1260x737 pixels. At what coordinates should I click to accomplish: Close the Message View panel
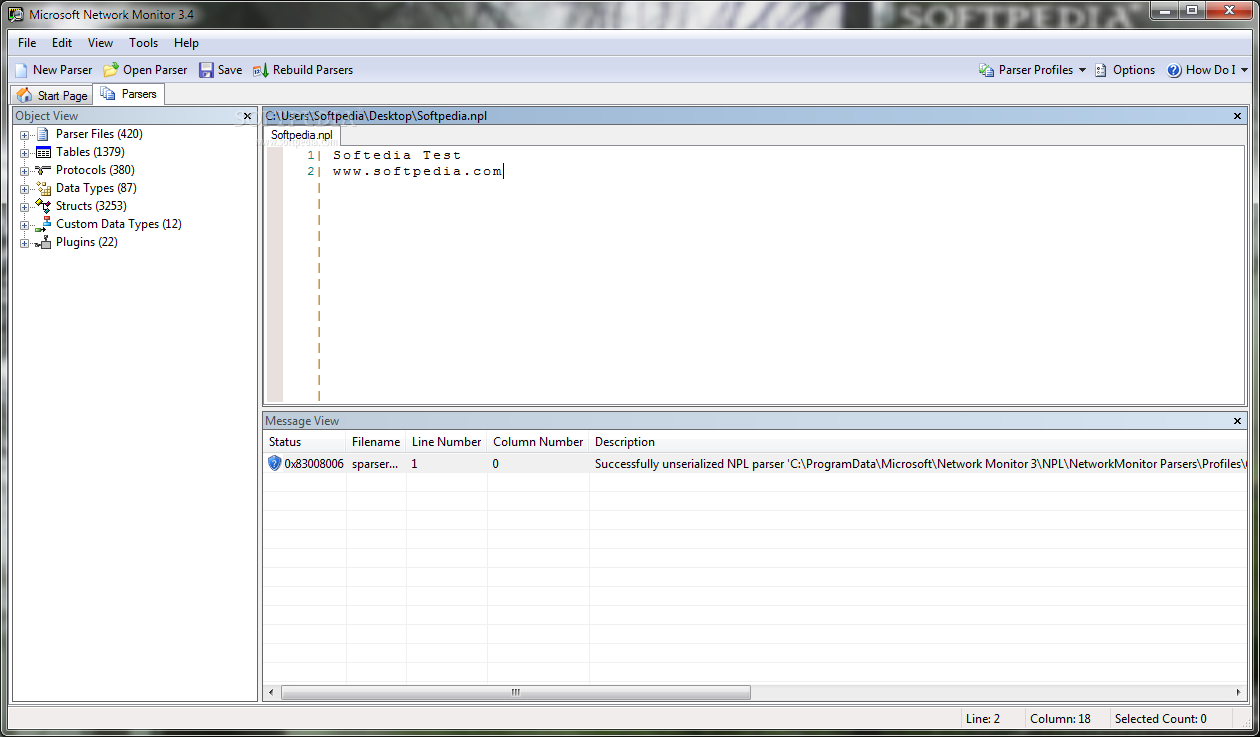[x=1237, y=421]
